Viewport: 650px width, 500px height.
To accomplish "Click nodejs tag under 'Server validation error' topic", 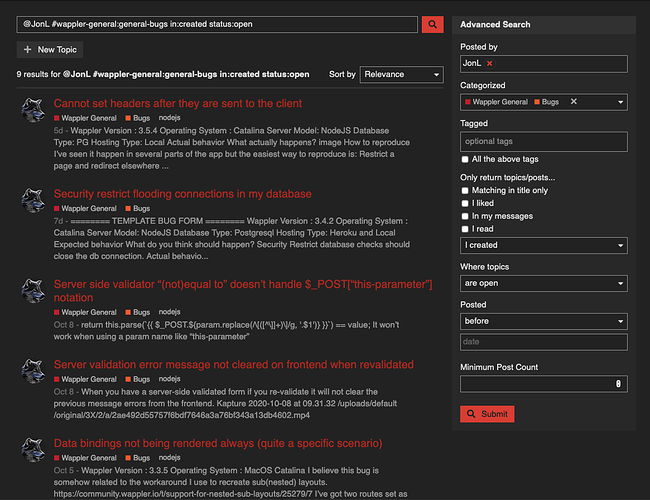I will pyautogui.click(x=170, y=379).
